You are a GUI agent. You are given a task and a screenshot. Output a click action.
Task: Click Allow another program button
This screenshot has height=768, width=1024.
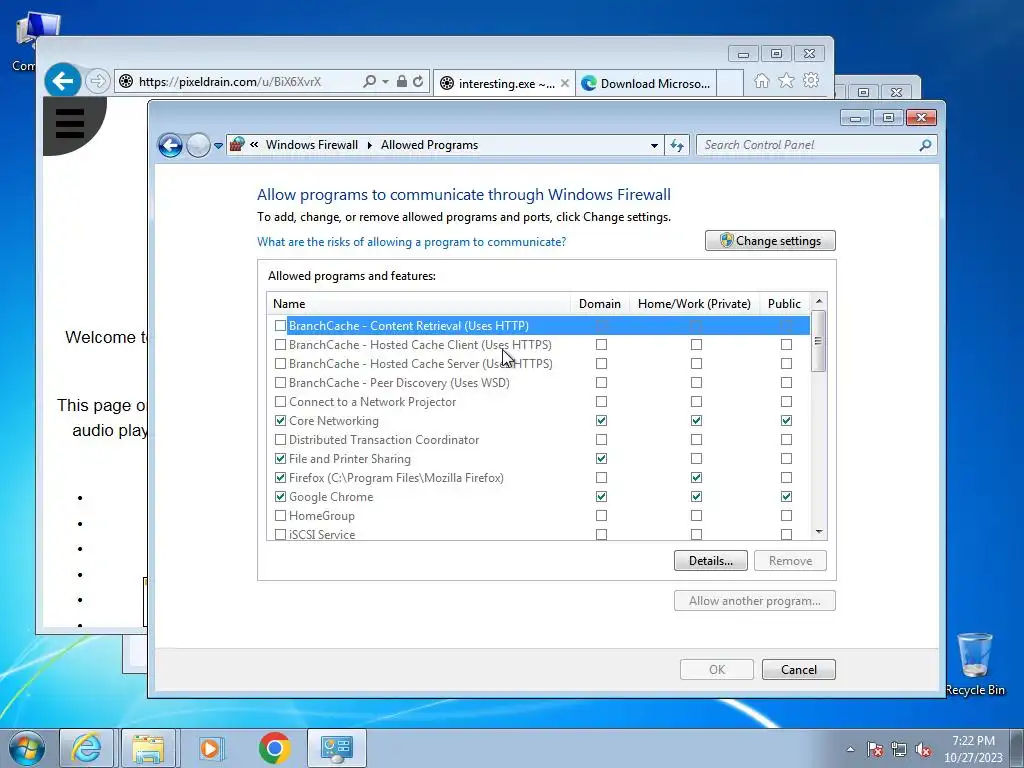point(754,601)
